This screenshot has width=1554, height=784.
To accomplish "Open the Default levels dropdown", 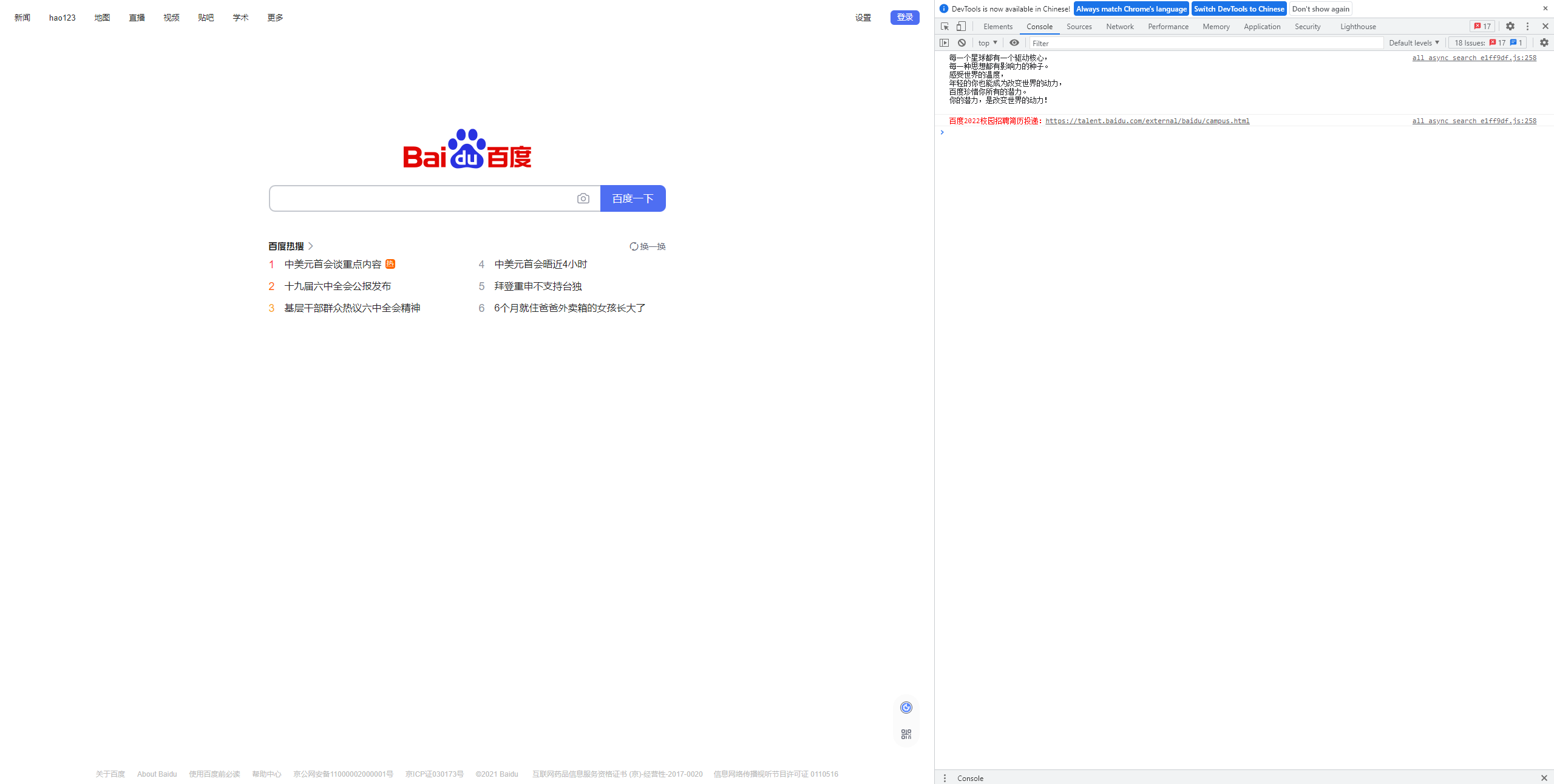I will click(1413, 42).
